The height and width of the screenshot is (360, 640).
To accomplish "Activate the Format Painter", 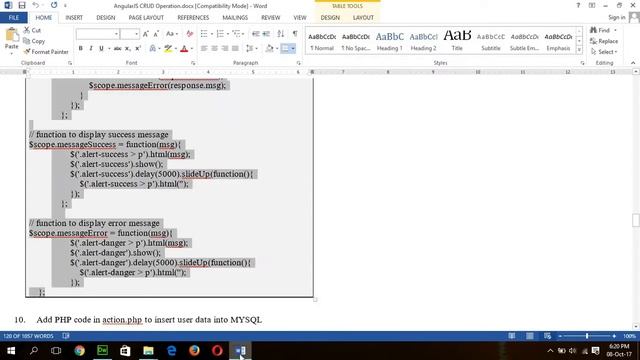I will pyautogui.click(x=46, y=52).
